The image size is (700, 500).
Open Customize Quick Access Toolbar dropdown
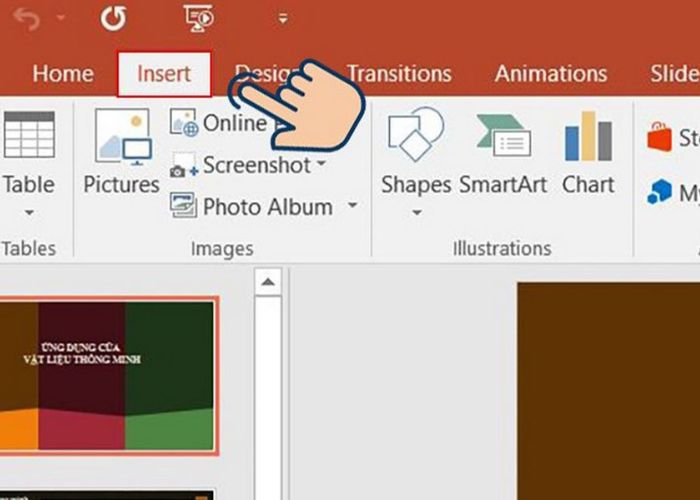pos(283,19)
